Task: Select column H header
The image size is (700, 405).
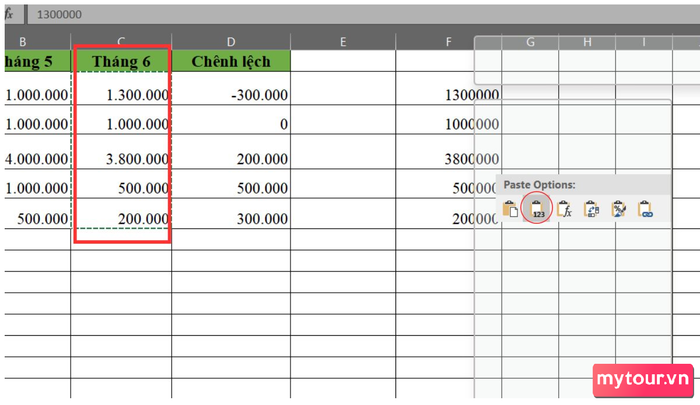Action: pos(587,42)
